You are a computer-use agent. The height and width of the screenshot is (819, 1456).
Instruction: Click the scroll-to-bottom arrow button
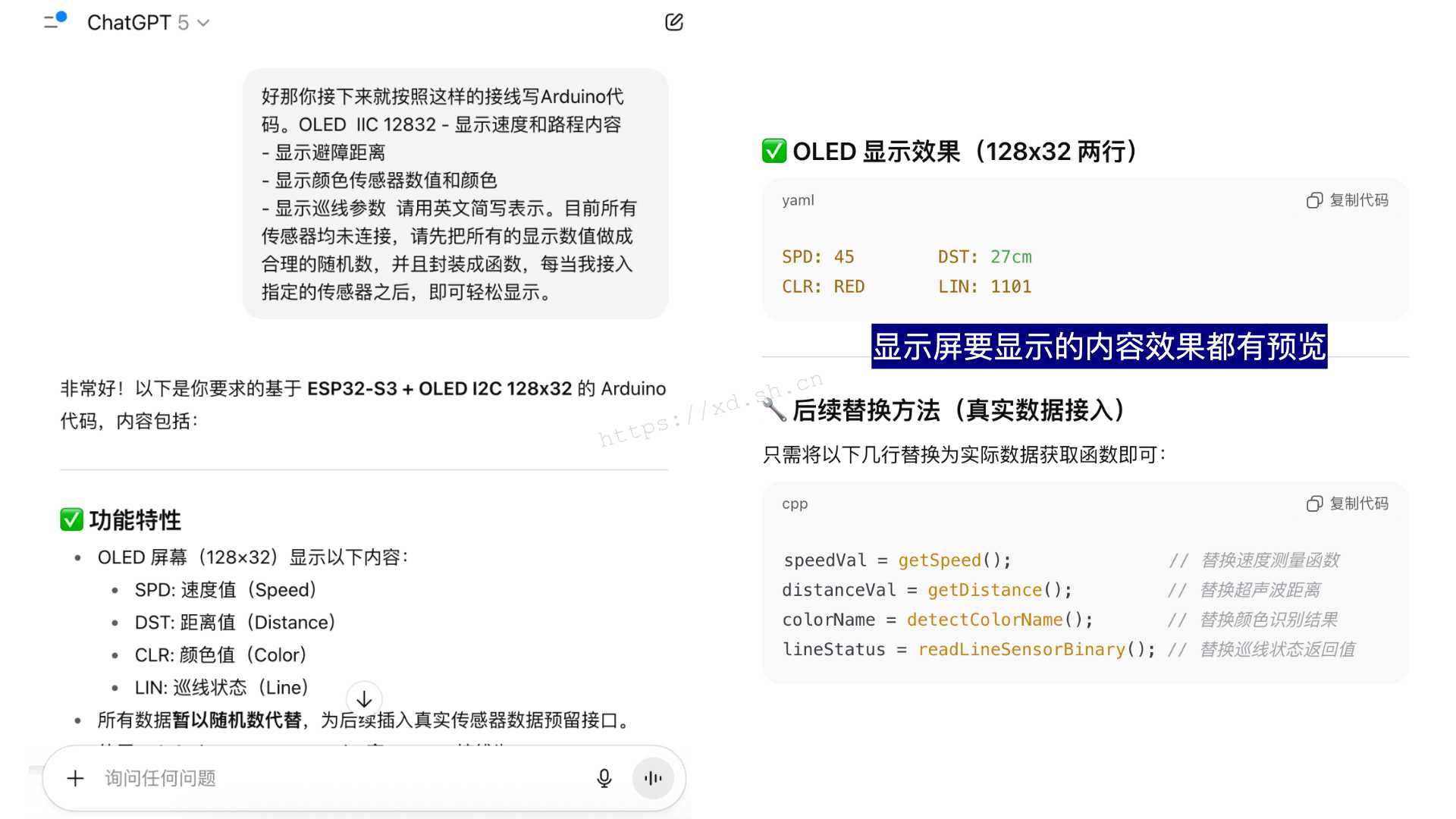pos(364,698)
